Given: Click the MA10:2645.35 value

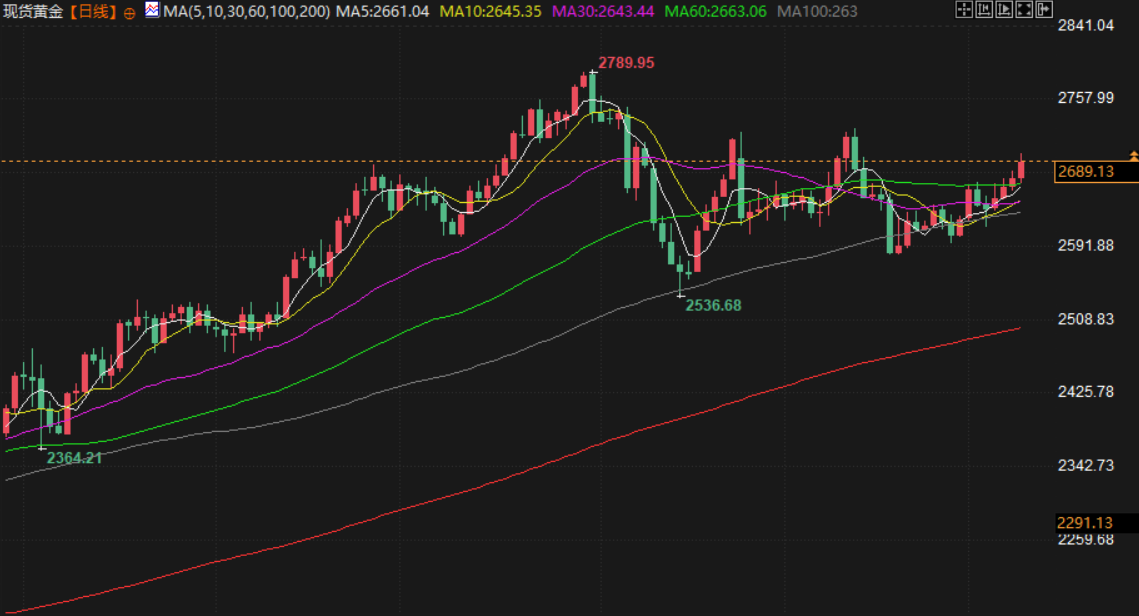Looking at the screenshot, I should coord(490,12).
